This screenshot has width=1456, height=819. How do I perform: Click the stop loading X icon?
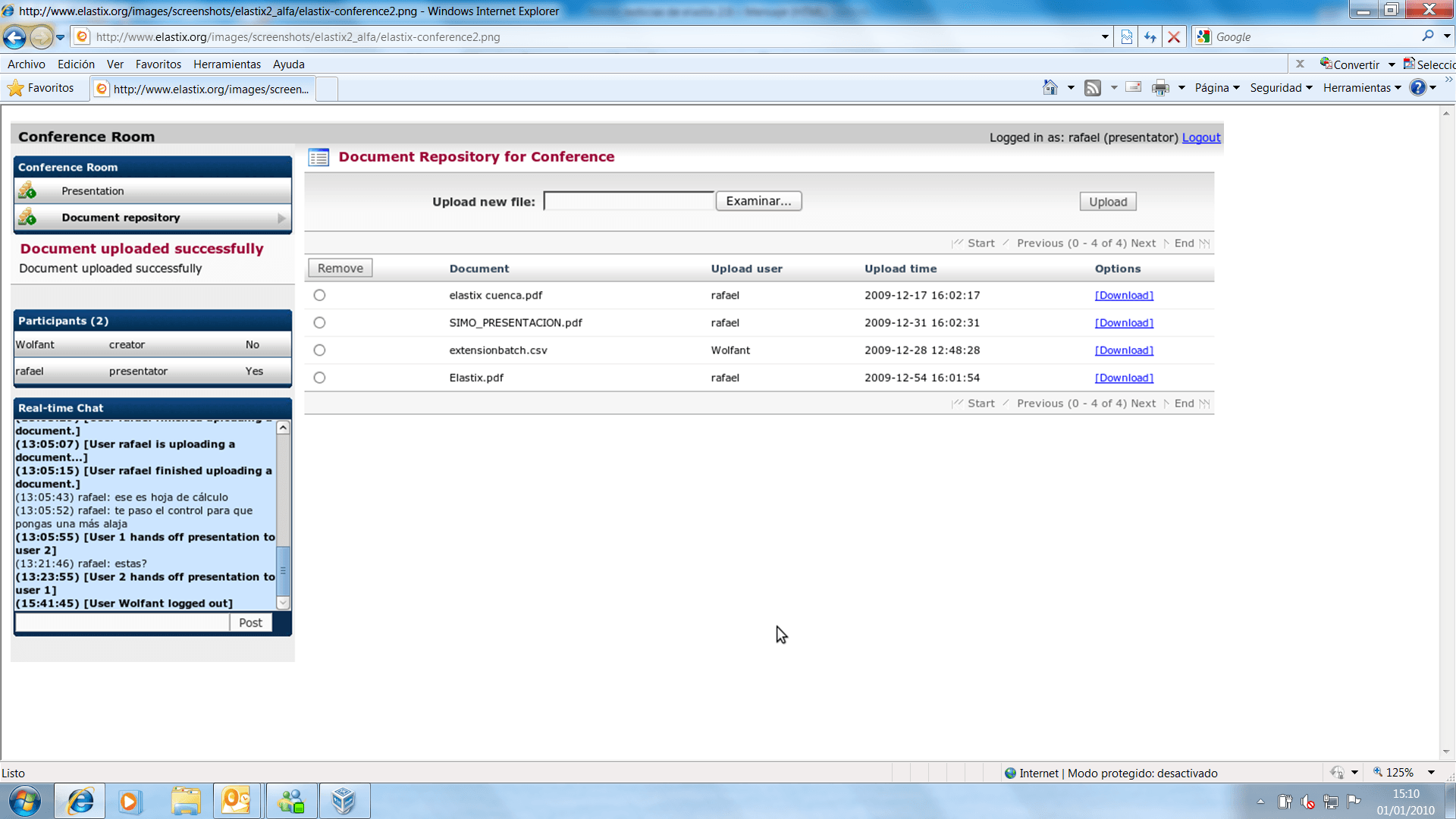[1174, 36]
